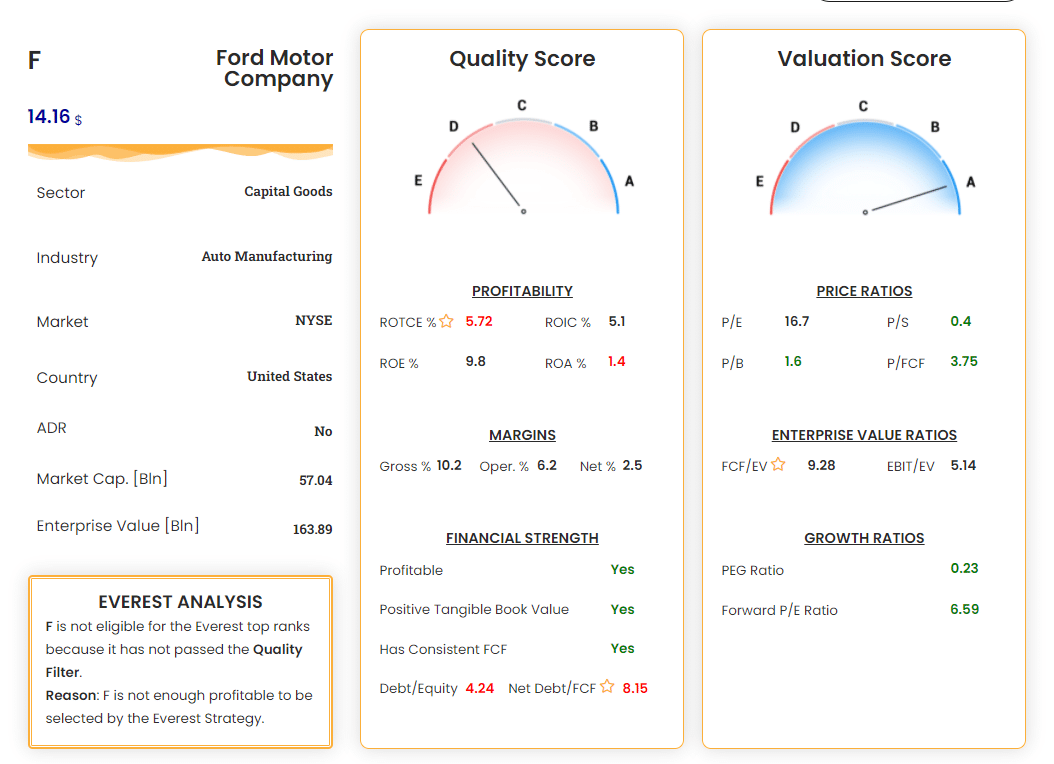
Task: Click the Market Cap value 57.04
Action: click(x=316, y=480)
